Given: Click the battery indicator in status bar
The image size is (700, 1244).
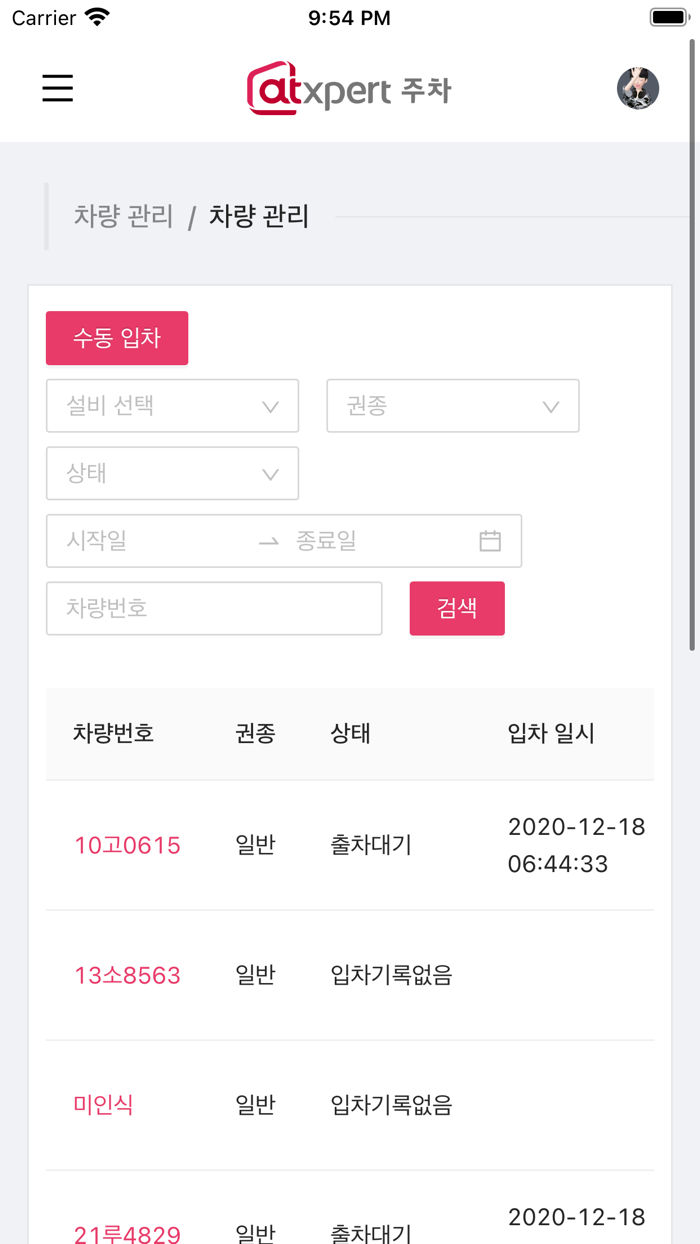Looking at the screenshot, I should [668, 16].
